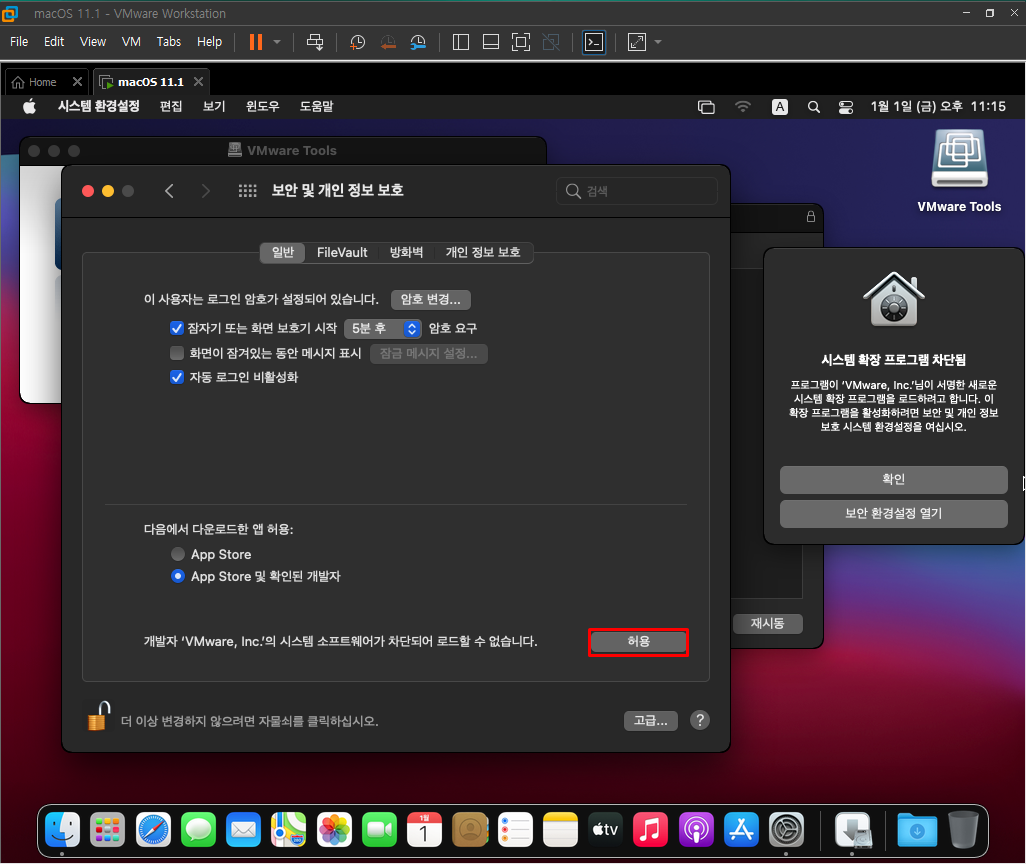Open Safari from the Dock

click(153, 830)
